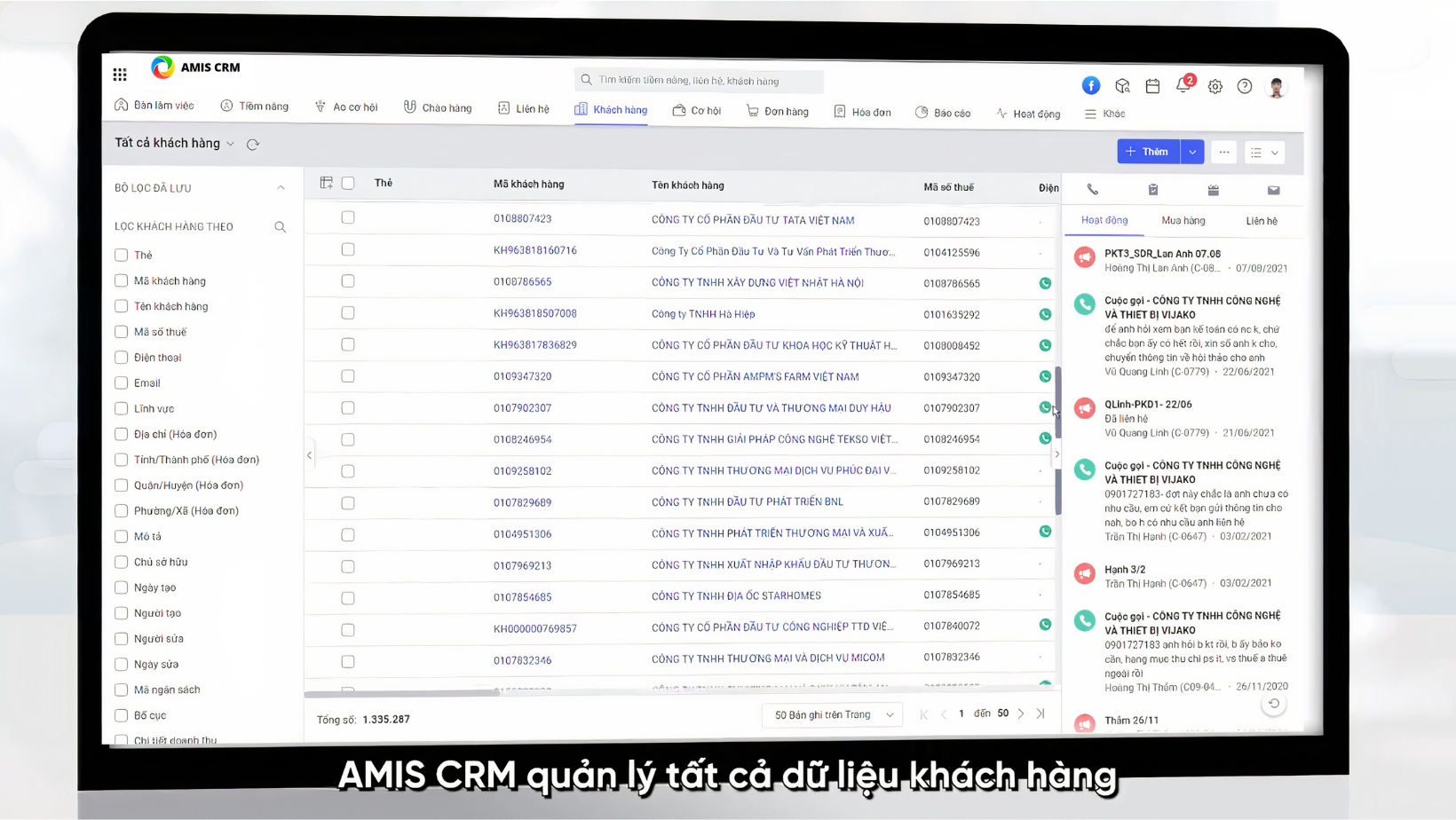The image size is (1456, 820).
Task: Open customer code KH963818160716
Action: 535,250
